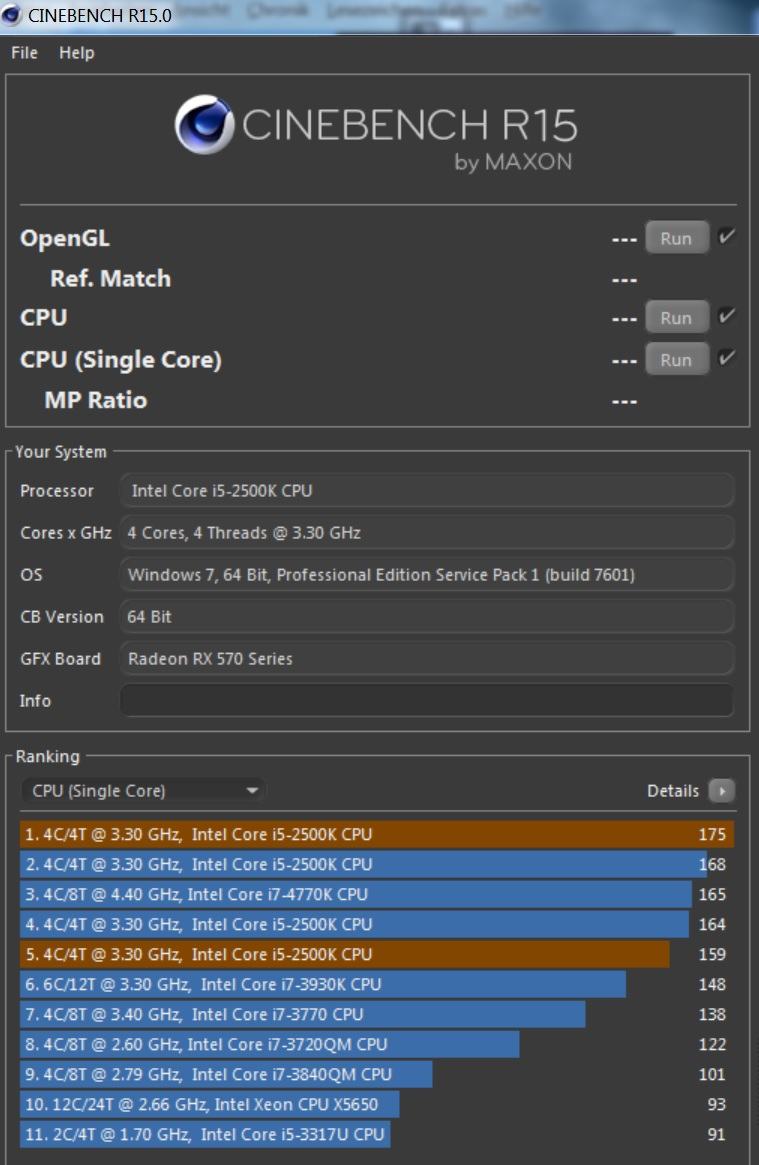This screenshot has height=1165, width=759.
Task: Select the Core i7-4770K ranking bar
Action: 355,894
